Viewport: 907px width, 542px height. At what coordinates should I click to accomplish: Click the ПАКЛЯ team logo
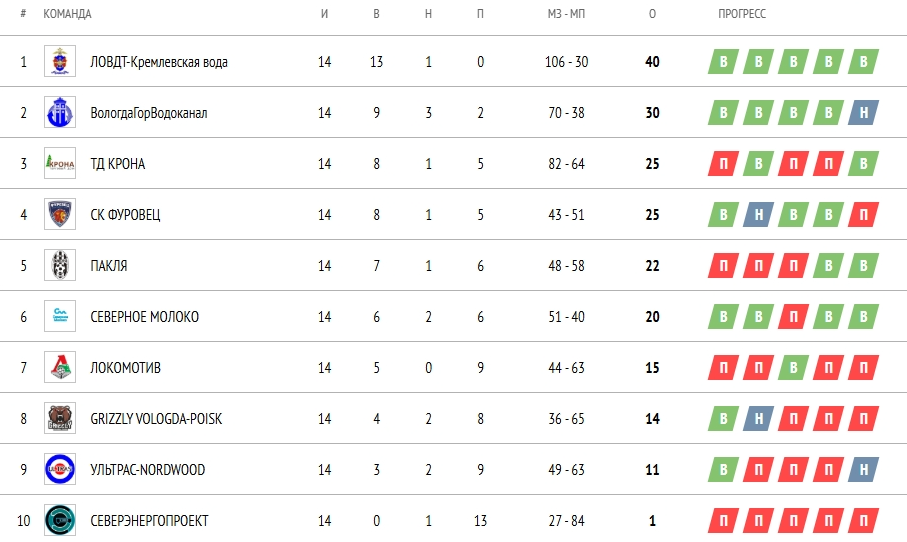[x=59, y=266]
